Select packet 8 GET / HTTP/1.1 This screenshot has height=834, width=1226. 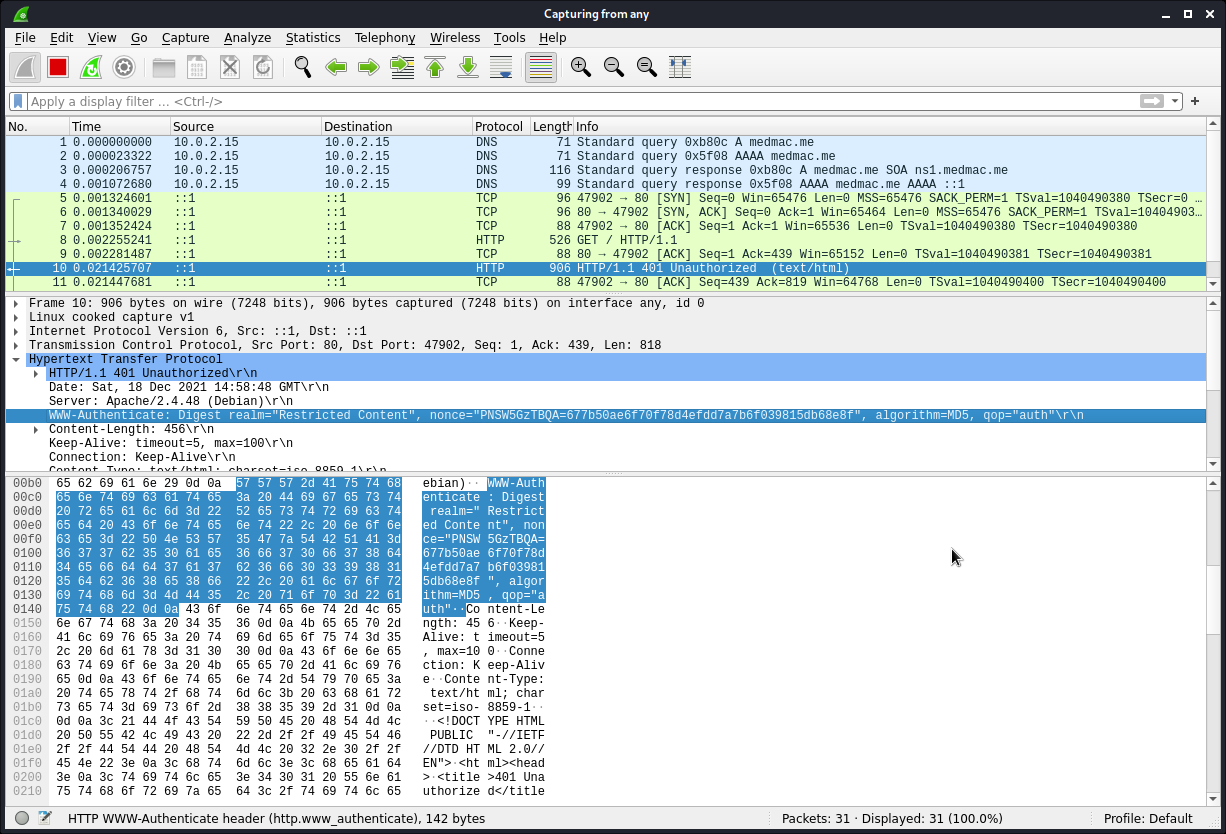pyautogui.click(x=605, y=240)
